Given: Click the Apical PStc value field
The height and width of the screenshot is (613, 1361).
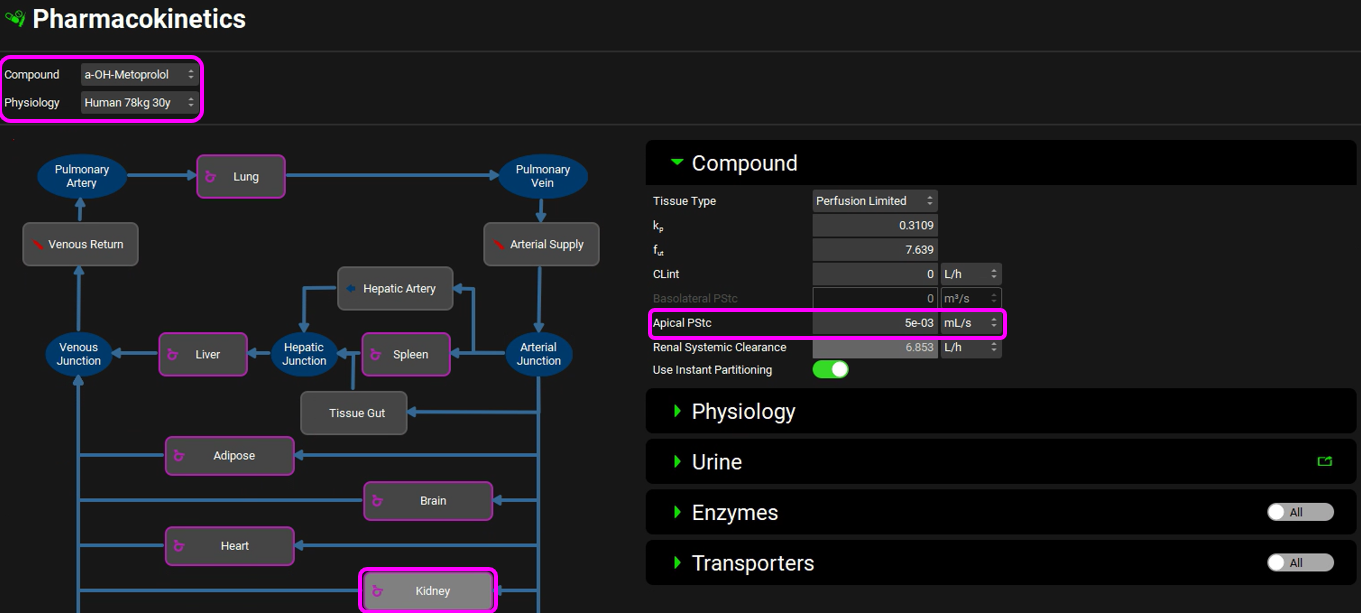Looking at the screenshot, I should pyautogui.click(x=874, y=323).
